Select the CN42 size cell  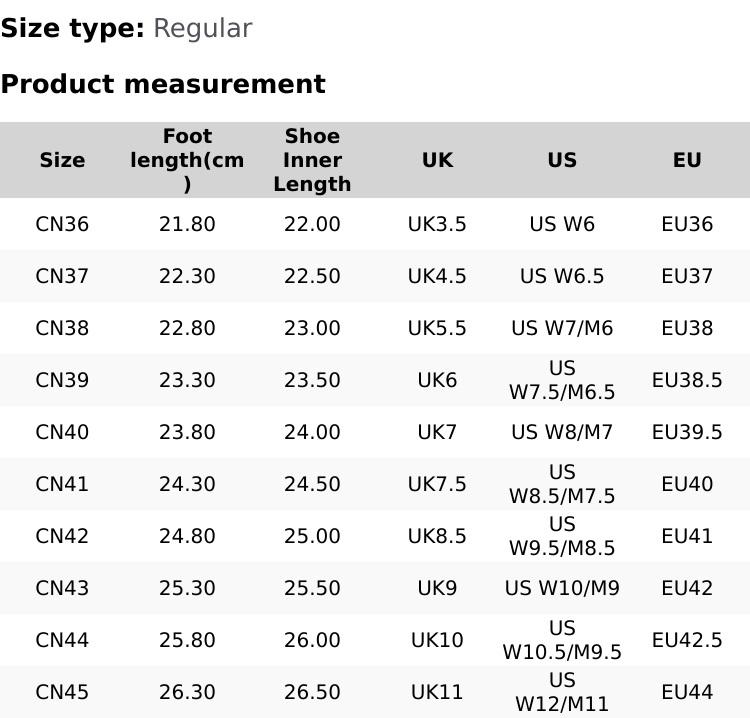pos(62,536)
